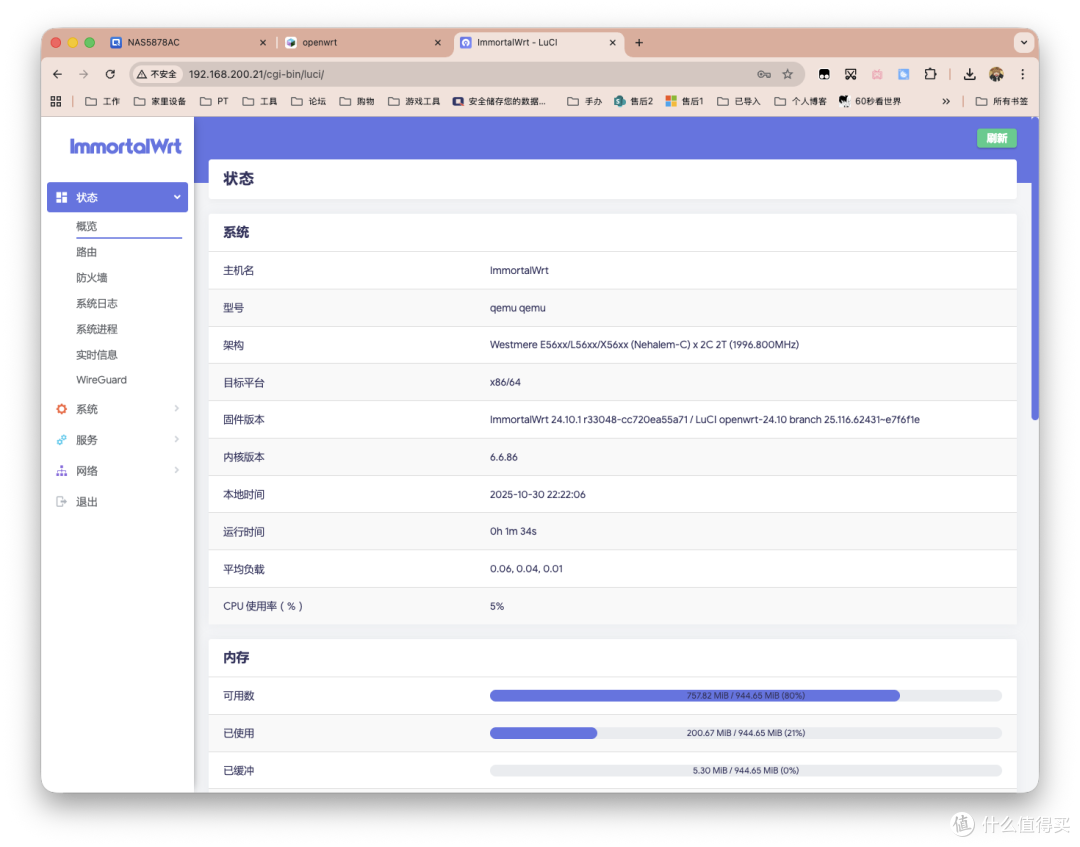Image resolution: width=1080 pixels, height=847 pixels.
Task: Open the 安全储存您的数据 bookmark
Action: coord(499,101)
